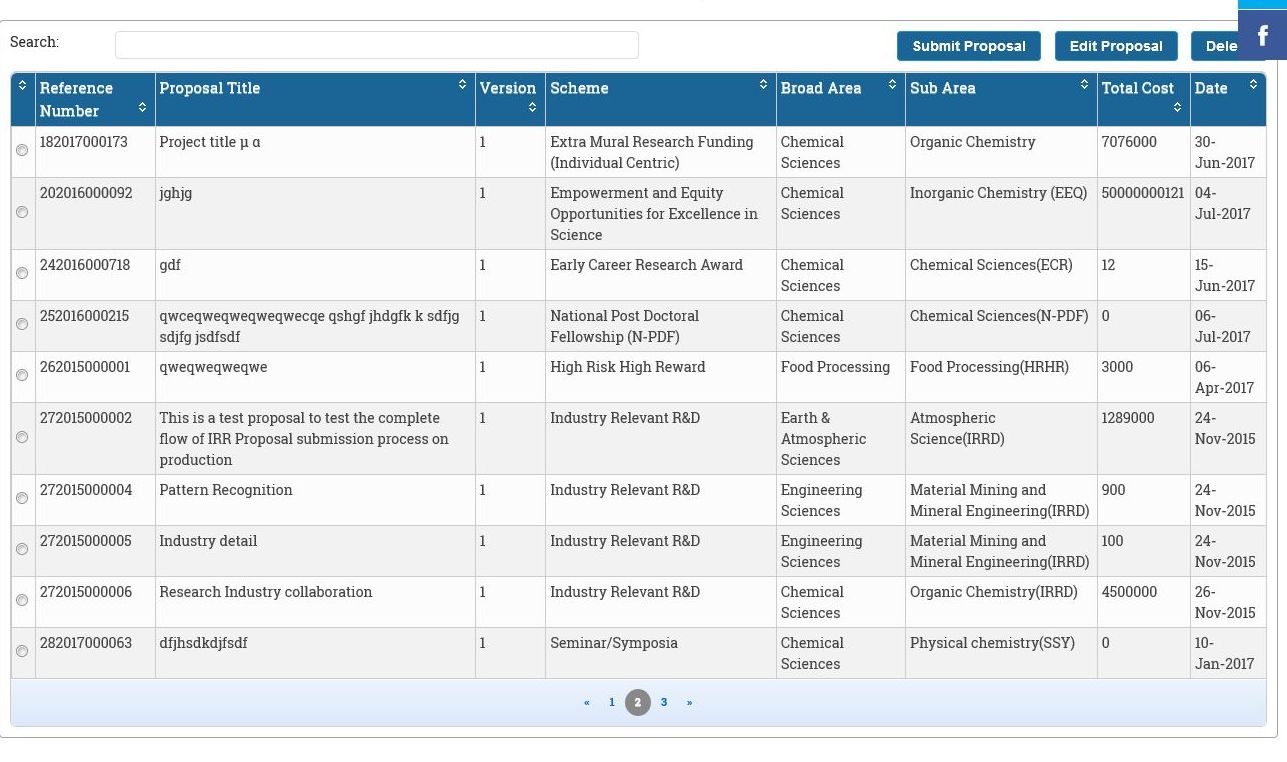Click the Sub Area column header
This screenshot has width=1287, height=762.
(x=1001, y=99)
